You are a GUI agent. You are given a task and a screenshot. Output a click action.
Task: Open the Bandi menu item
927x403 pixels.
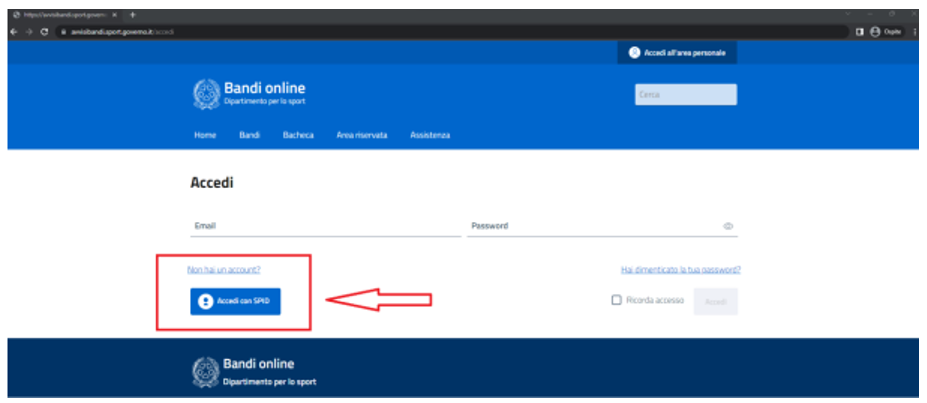click(249, 135)
